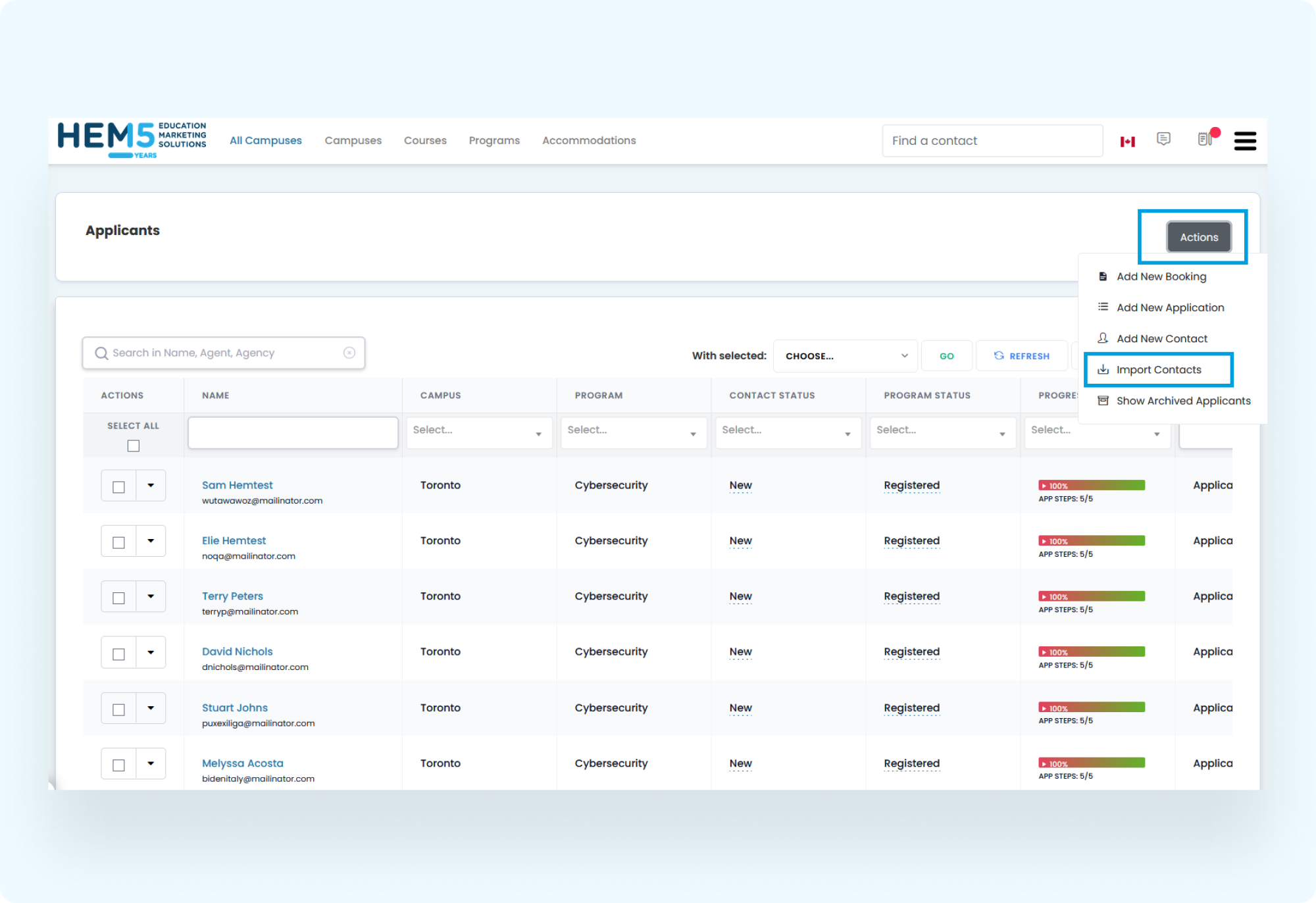Check the Select All checkbox
1316x903 pixels.
(134, 446)
